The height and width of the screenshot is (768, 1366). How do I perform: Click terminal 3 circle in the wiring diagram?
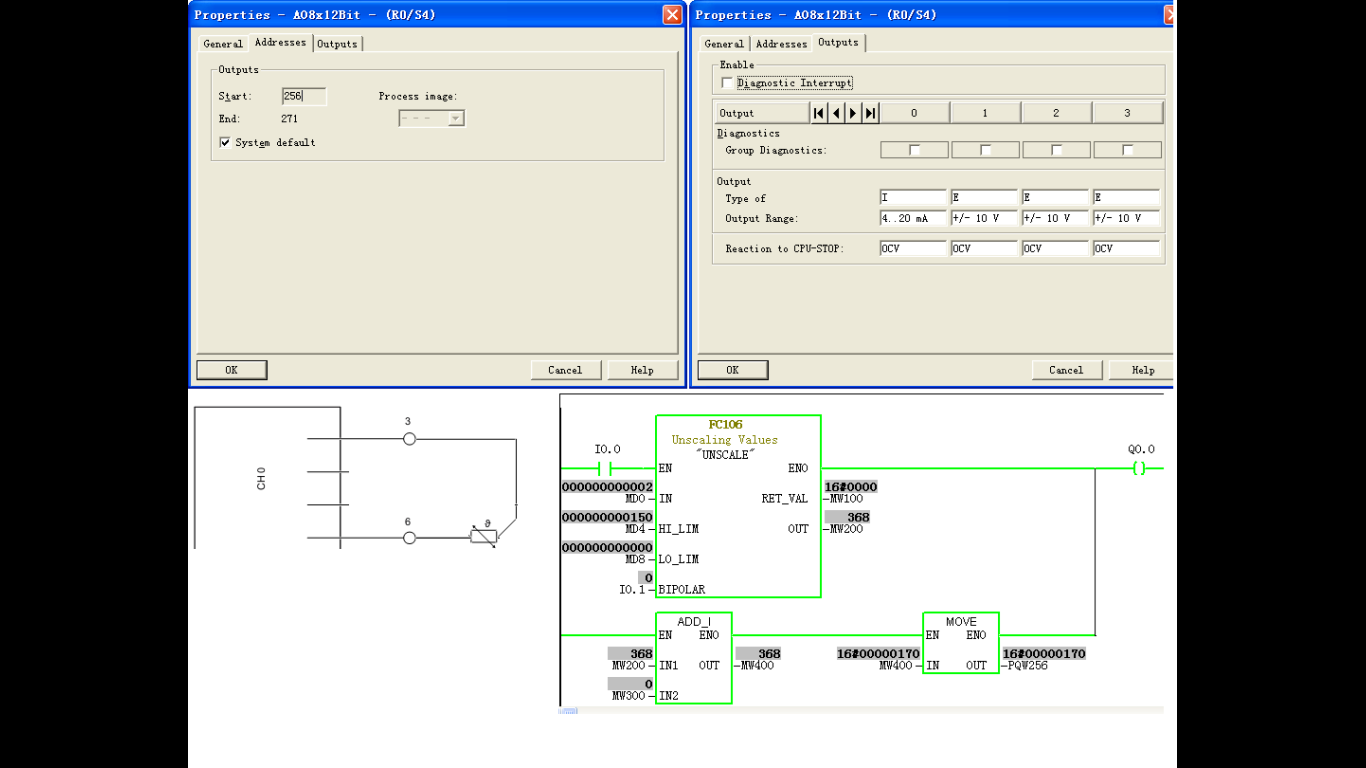pyautogui.click(x=408, y=438)
